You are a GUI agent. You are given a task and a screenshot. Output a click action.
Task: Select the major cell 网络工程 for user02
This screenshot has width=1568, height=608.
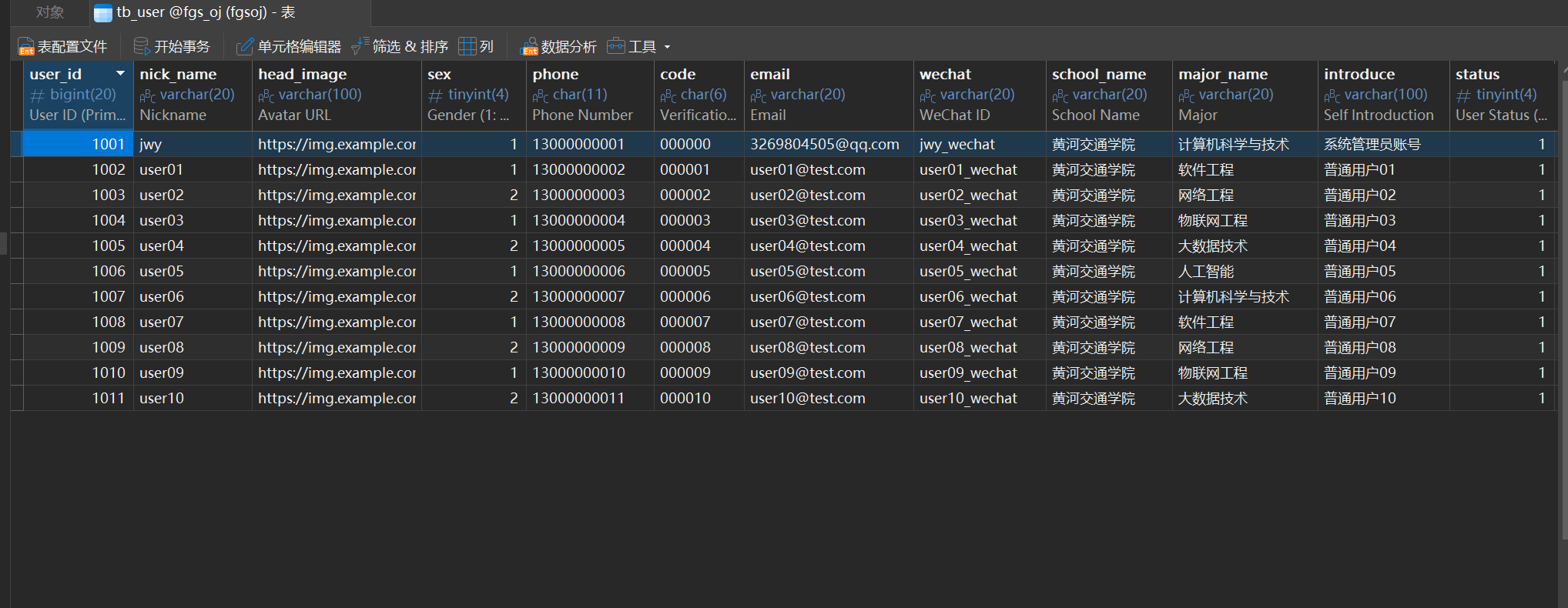click(x=1245, y=195)
